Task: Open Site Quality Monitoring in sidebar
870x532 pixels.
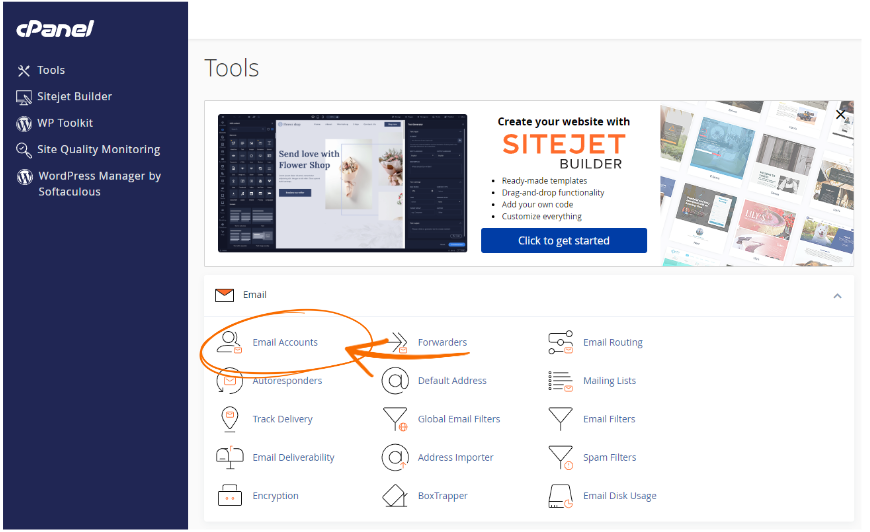Action: point(99,150)
